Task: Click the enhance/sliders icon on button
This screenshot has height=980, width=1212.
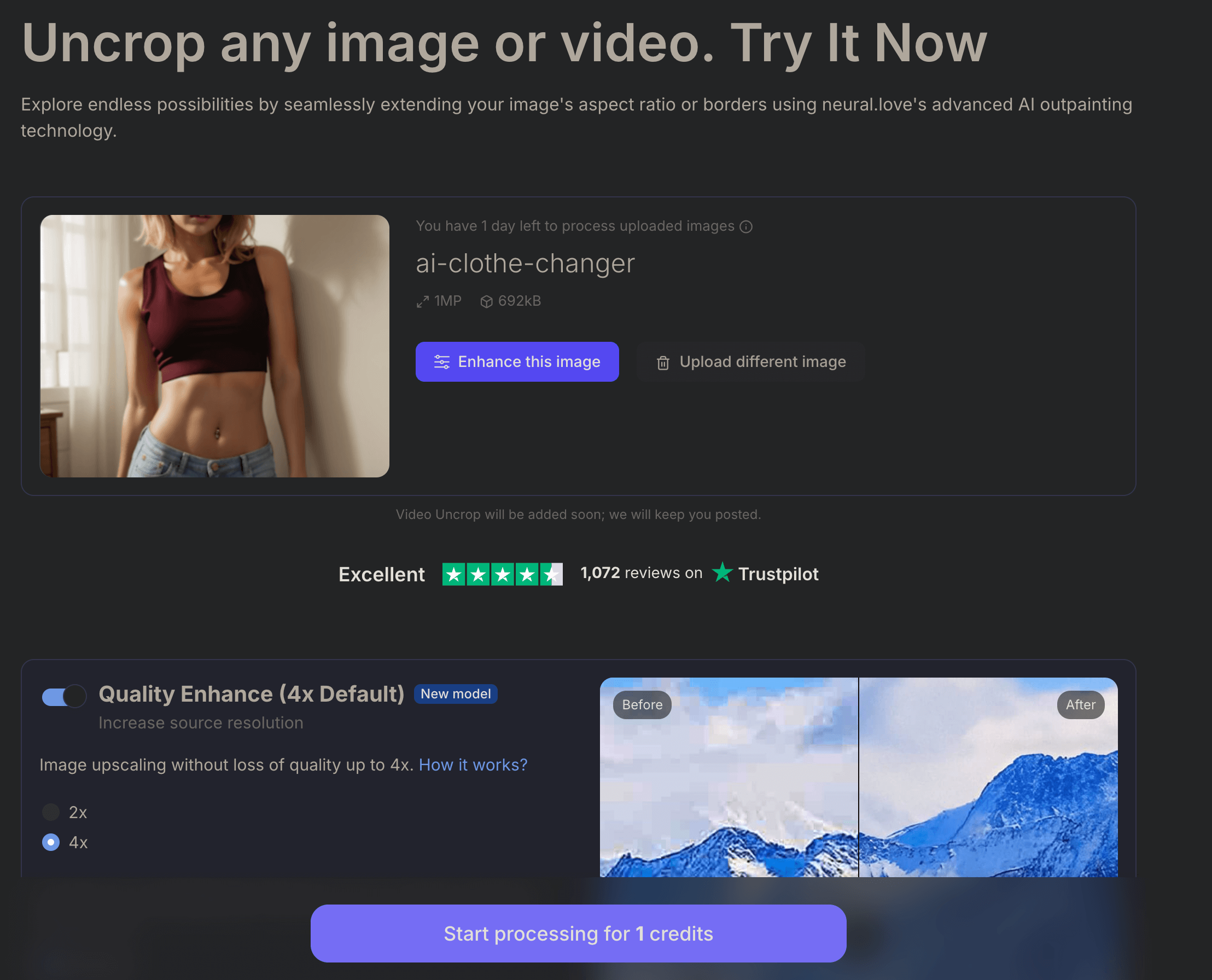Action: click(440, 362)
